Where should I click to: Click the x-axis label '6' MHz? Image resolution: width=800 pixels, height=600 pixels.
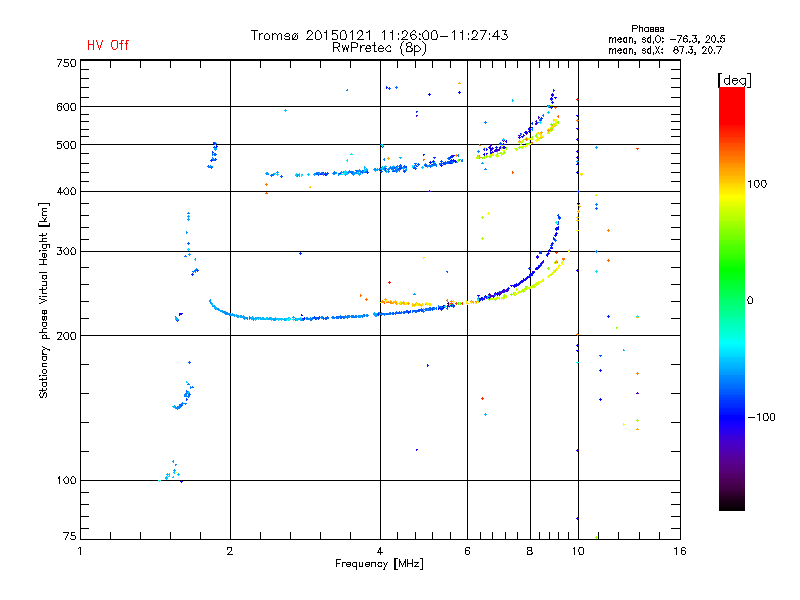pos(467,551)
